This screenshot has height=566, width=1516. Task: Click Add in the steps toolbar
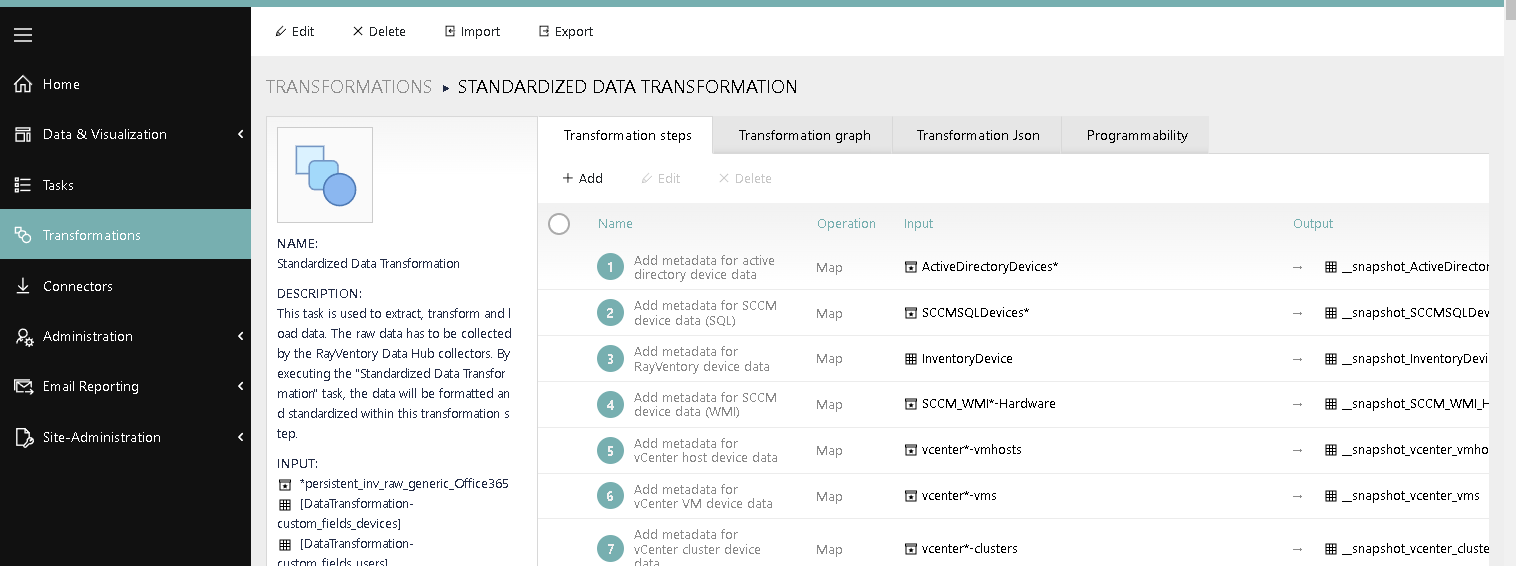tap(582, 178)
